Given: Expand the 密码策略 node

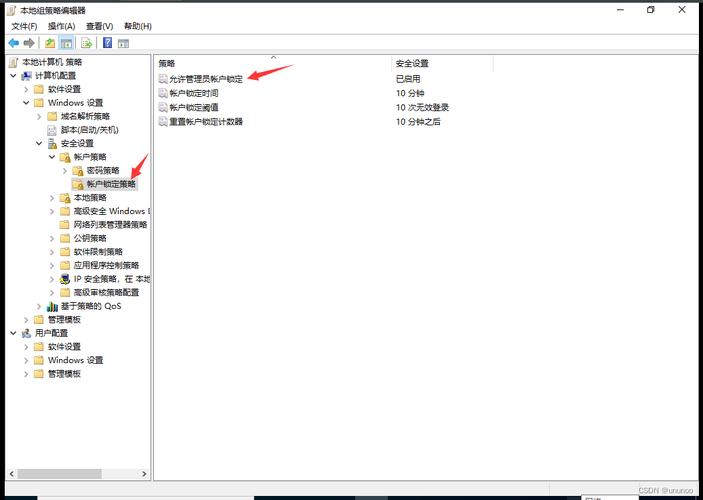Looking at the screenshot, I should [x=65, y=171].
